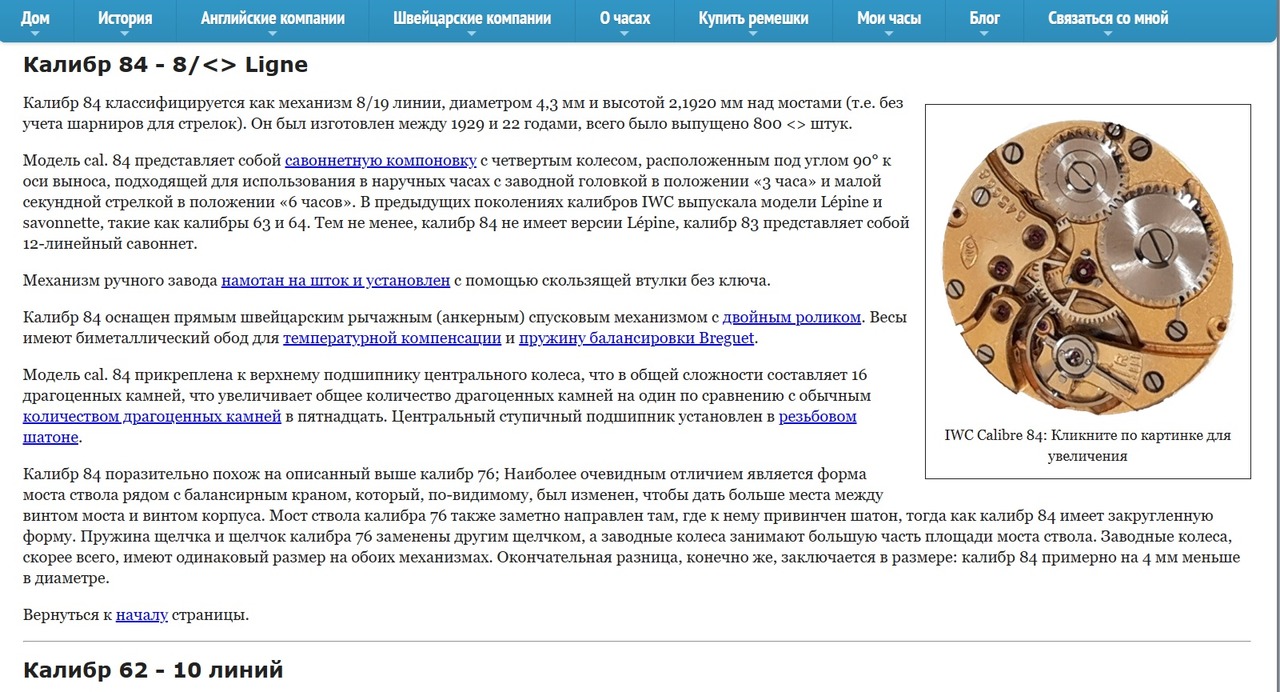The width and height of the screenshot is (1280, 692).
Task: Open the Дом menu item
Action: 35,18
